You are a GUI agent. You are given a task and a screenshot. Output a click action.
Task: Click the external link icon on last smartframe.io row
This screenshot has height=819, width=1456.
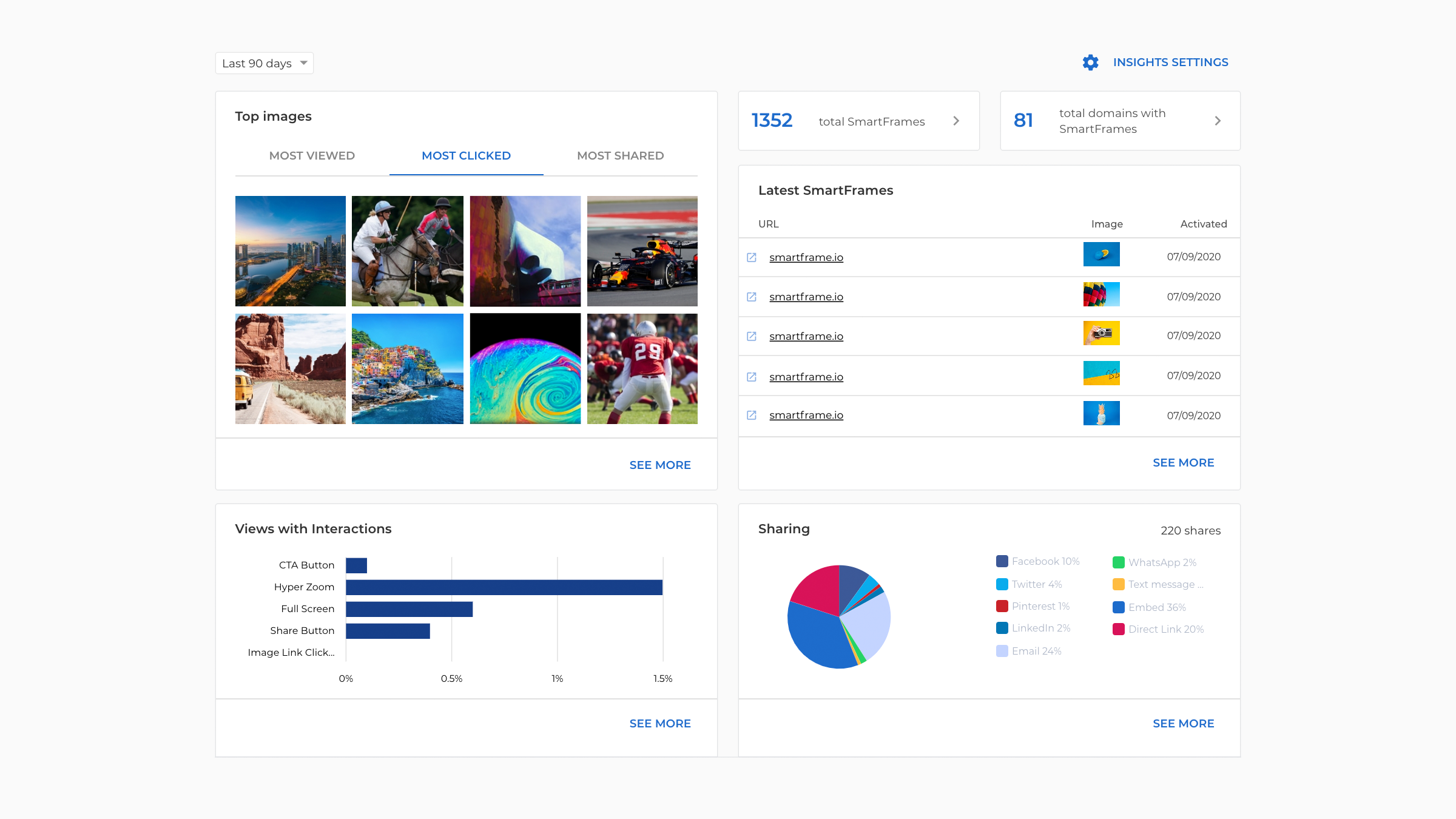point(752,415)
